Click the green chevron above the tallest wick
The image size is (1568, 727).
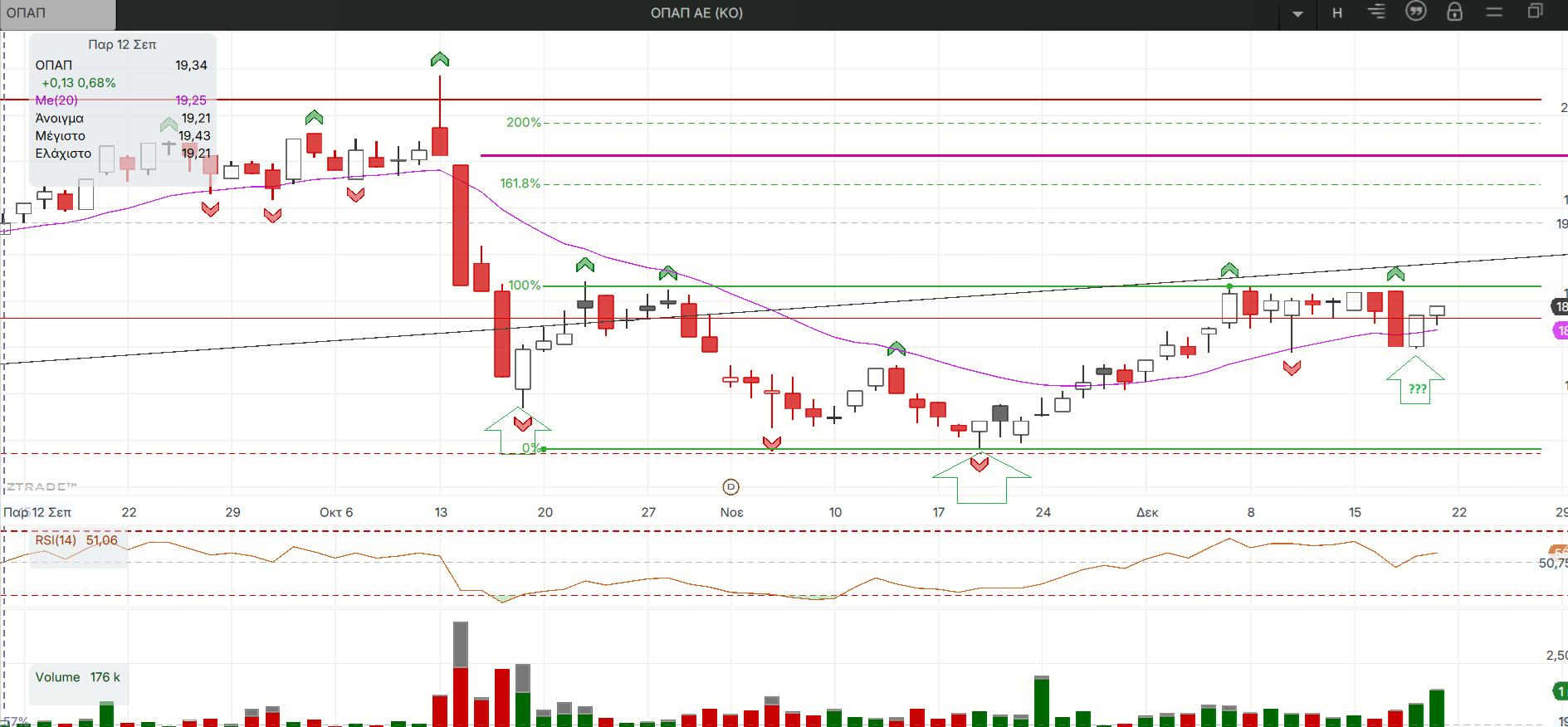440,60
